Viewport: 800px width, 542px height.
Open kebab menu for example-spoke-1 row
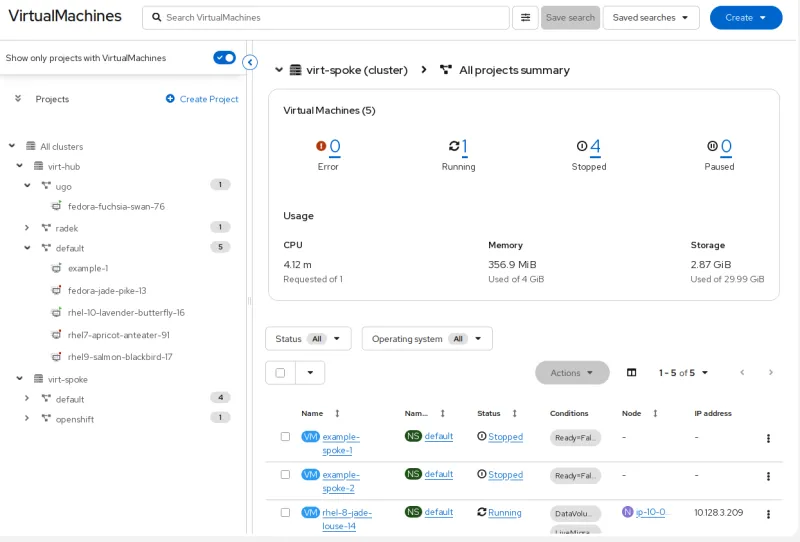coord(768,438)
